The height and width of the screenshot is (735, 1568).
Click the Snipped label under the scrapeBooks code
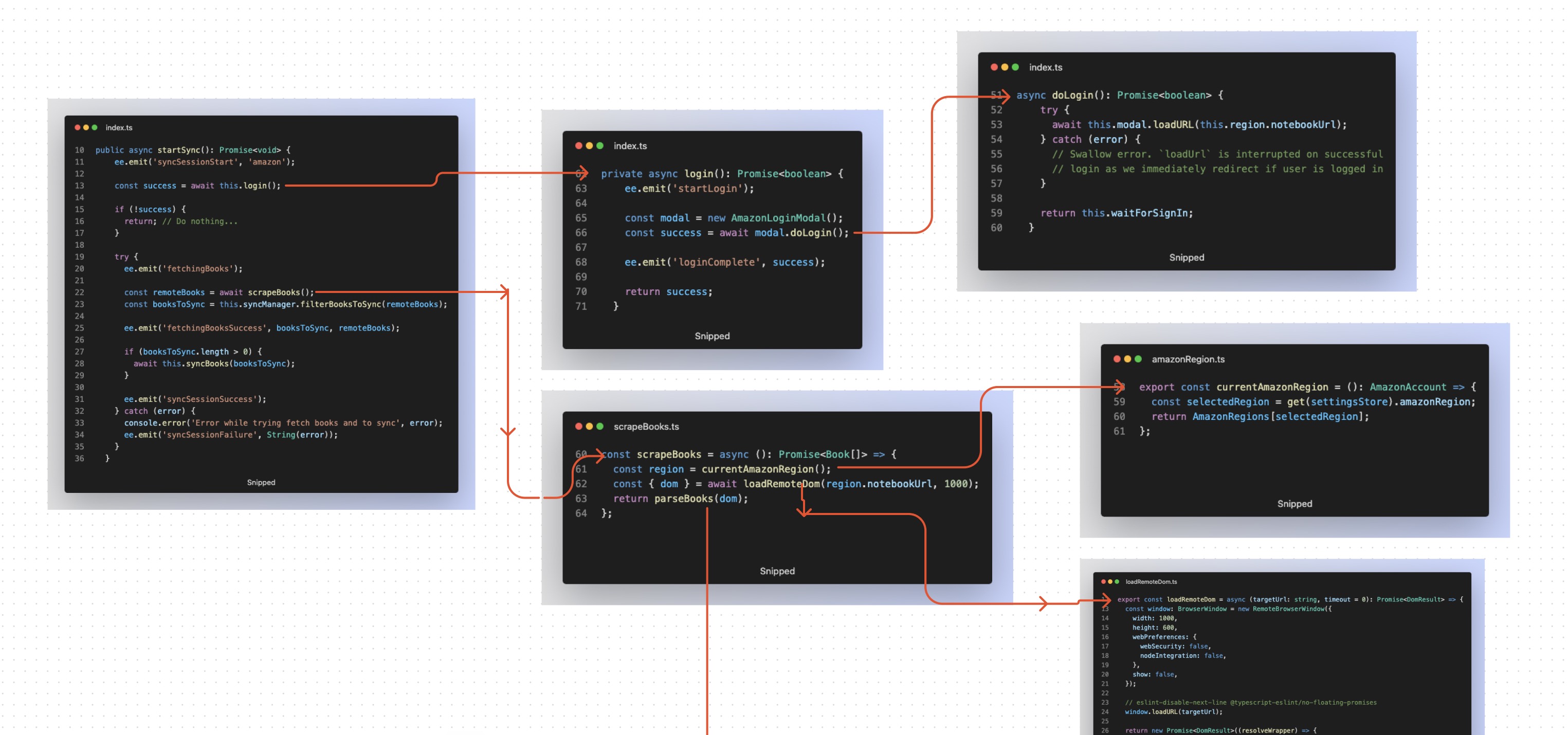(x=777, y=571)
